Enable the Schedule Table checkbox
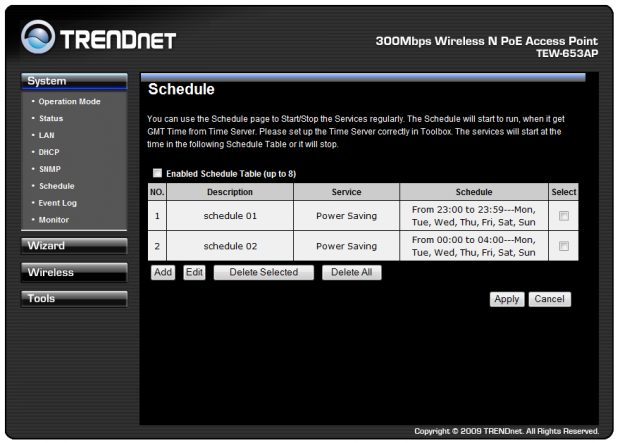620x443 pixels. point(157,173)
